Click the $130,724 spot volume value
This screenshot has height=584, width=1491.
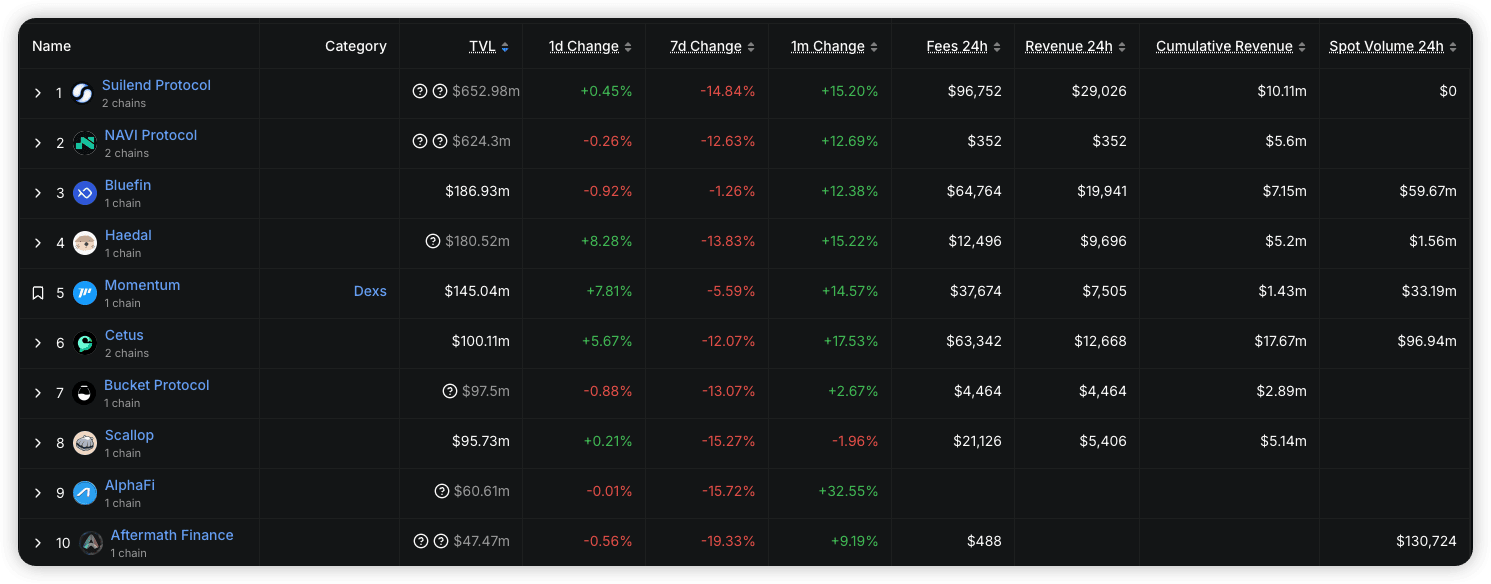[x=1427, y=541]
